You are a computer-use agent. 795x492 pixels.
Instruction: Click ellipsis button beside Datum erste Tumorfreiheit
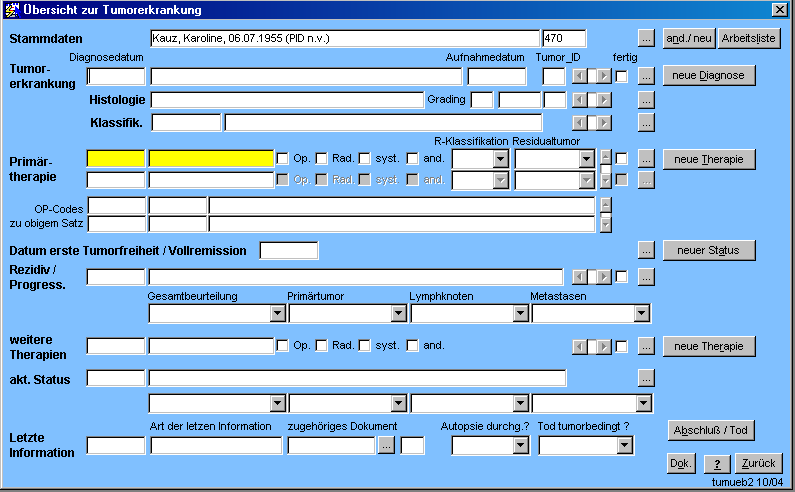[x=646, y=250]
